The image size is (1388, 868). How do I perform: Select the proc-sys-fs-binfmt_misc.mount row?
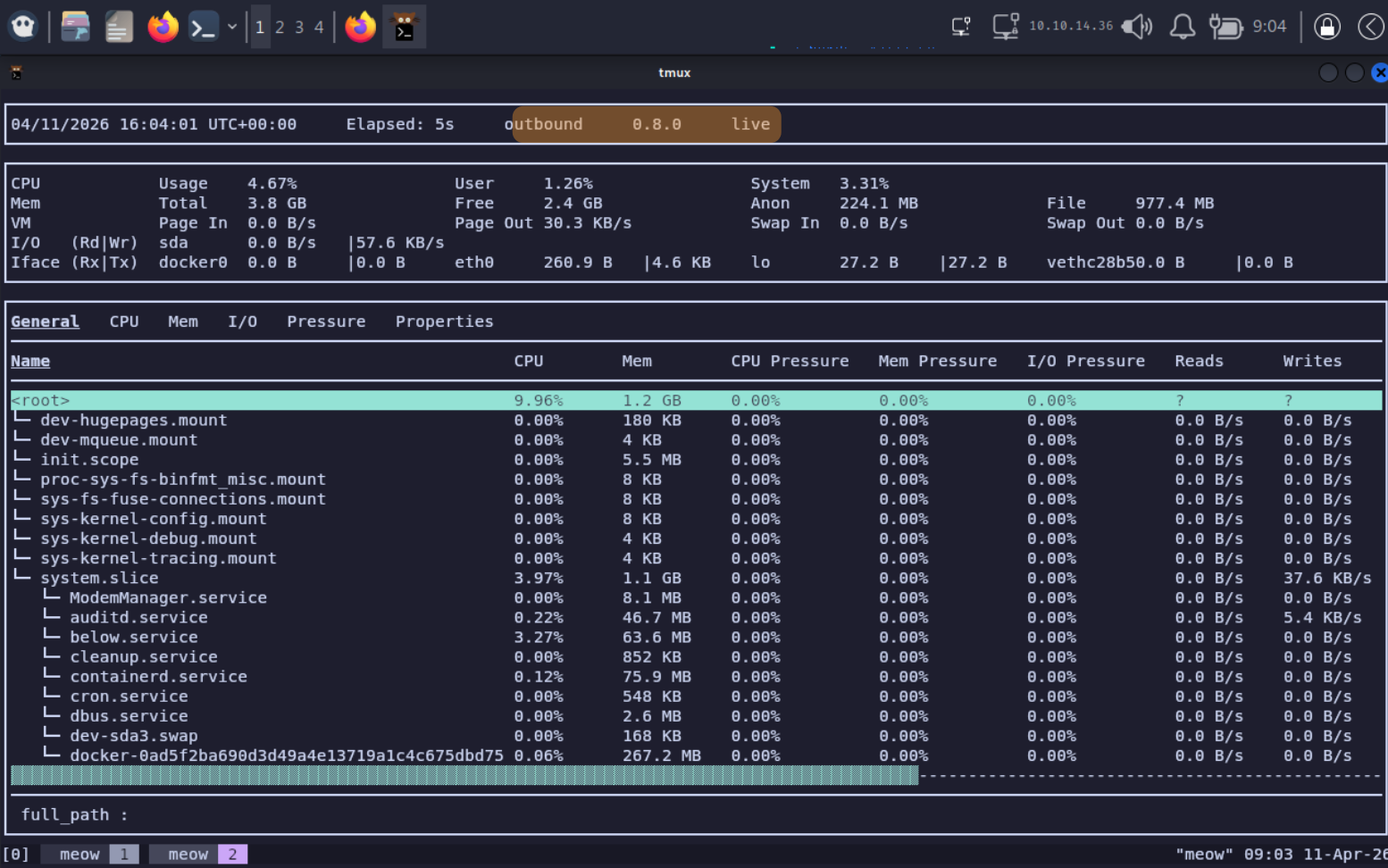click(x=696, y=479)
